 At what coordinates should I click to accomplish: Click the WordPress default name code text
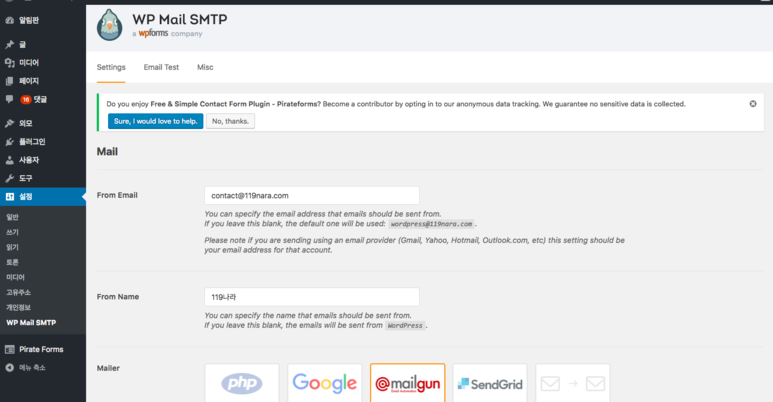405,326
